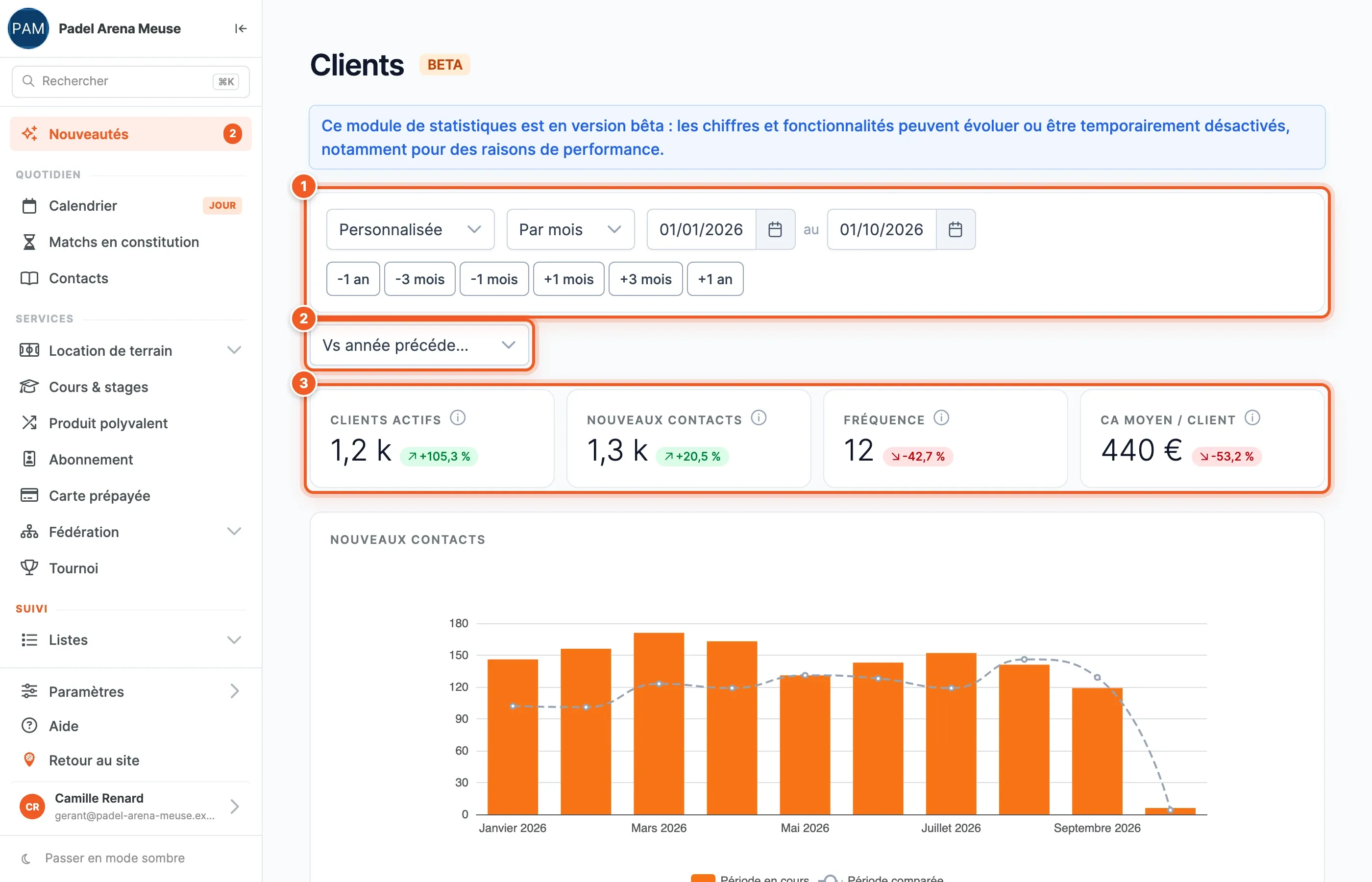The height and width of the screenshot is (882, 1372).
Task: Open the Par mois grouping dropdown
Action: (x=570, y=230)
